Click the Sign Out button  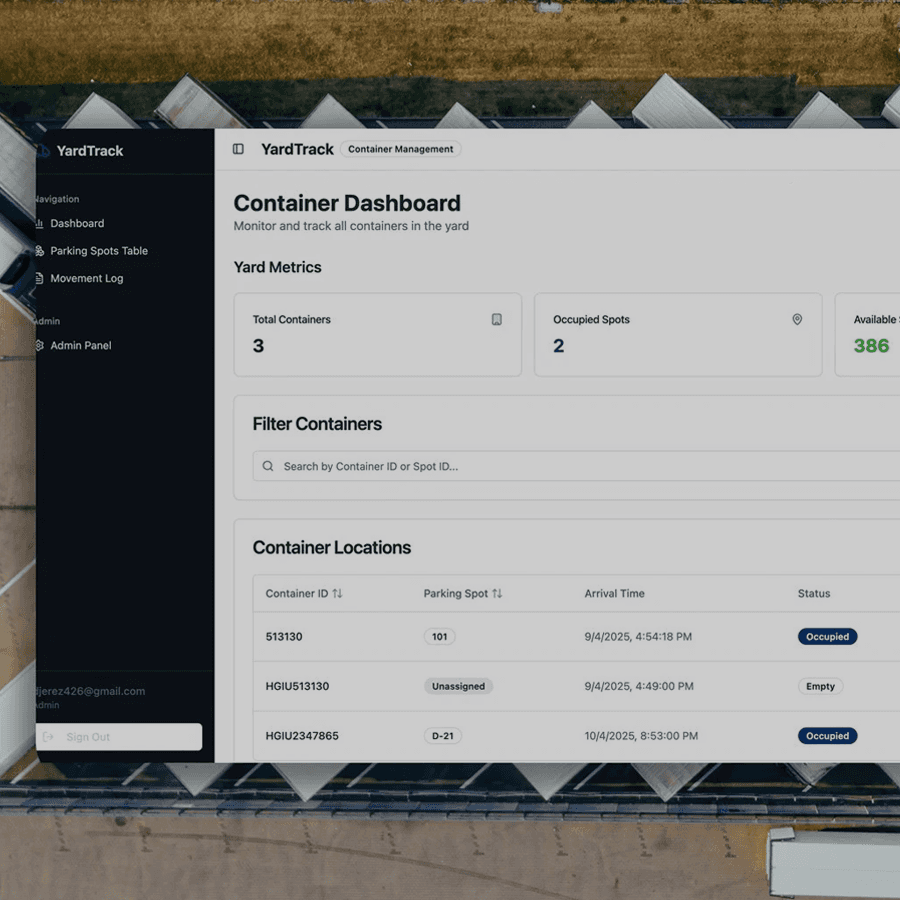click(119, 737)
